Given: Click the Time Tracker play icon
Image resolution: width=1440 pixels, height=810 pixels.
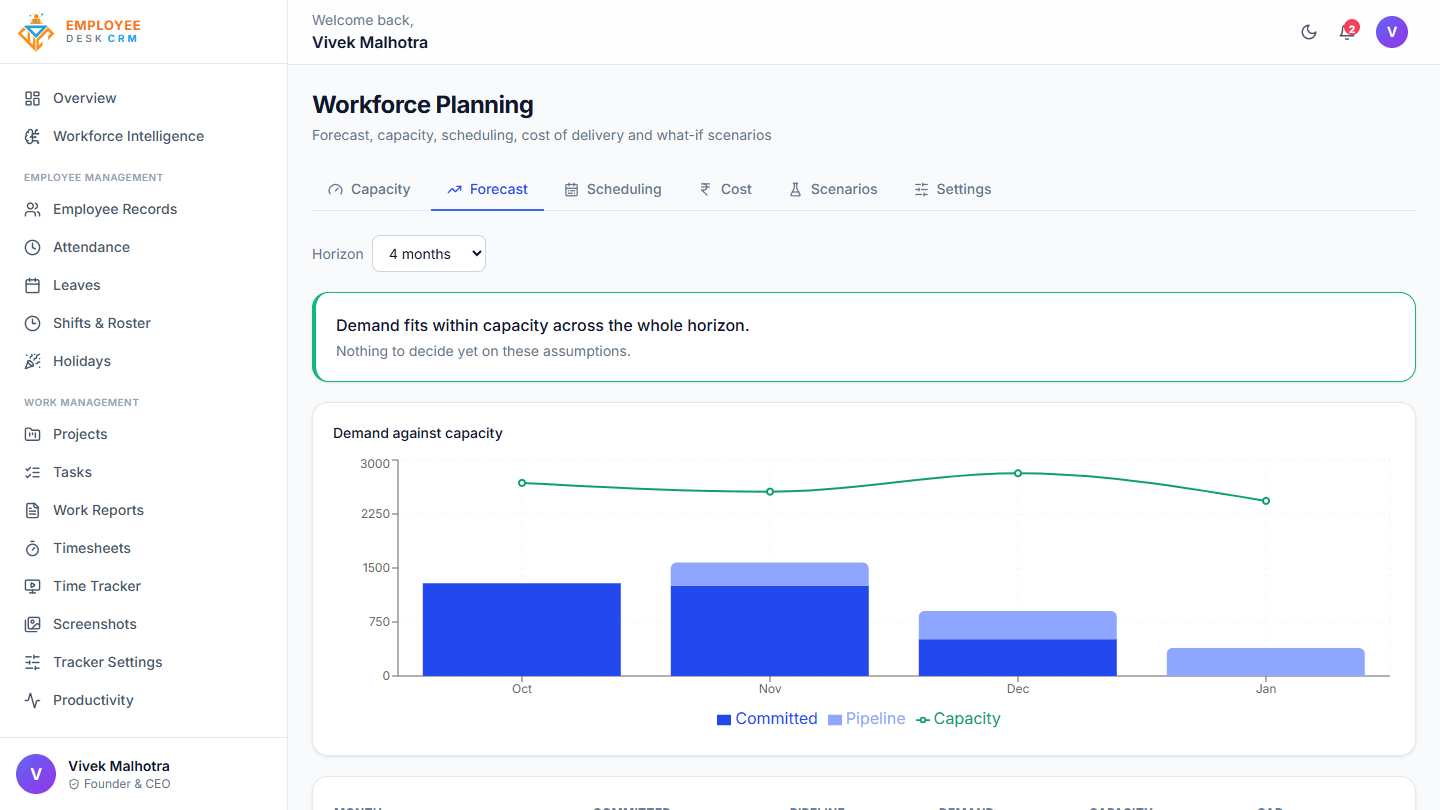Looking at the screenshot, I should 33,586.
